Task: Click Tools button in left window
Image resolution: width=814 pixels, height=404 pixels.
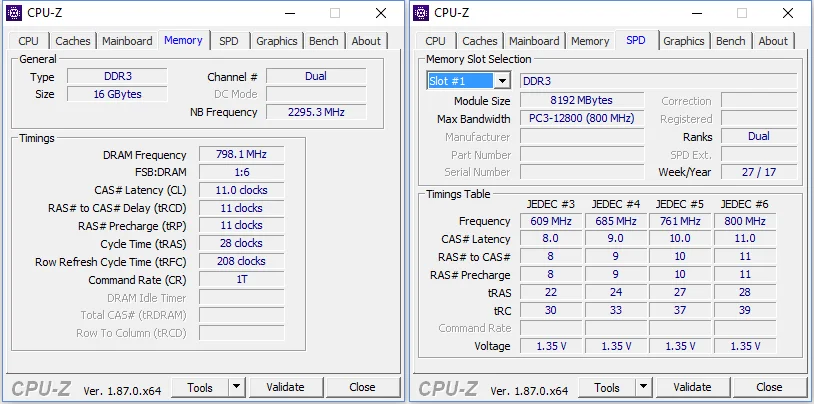Action: point(200,387)
